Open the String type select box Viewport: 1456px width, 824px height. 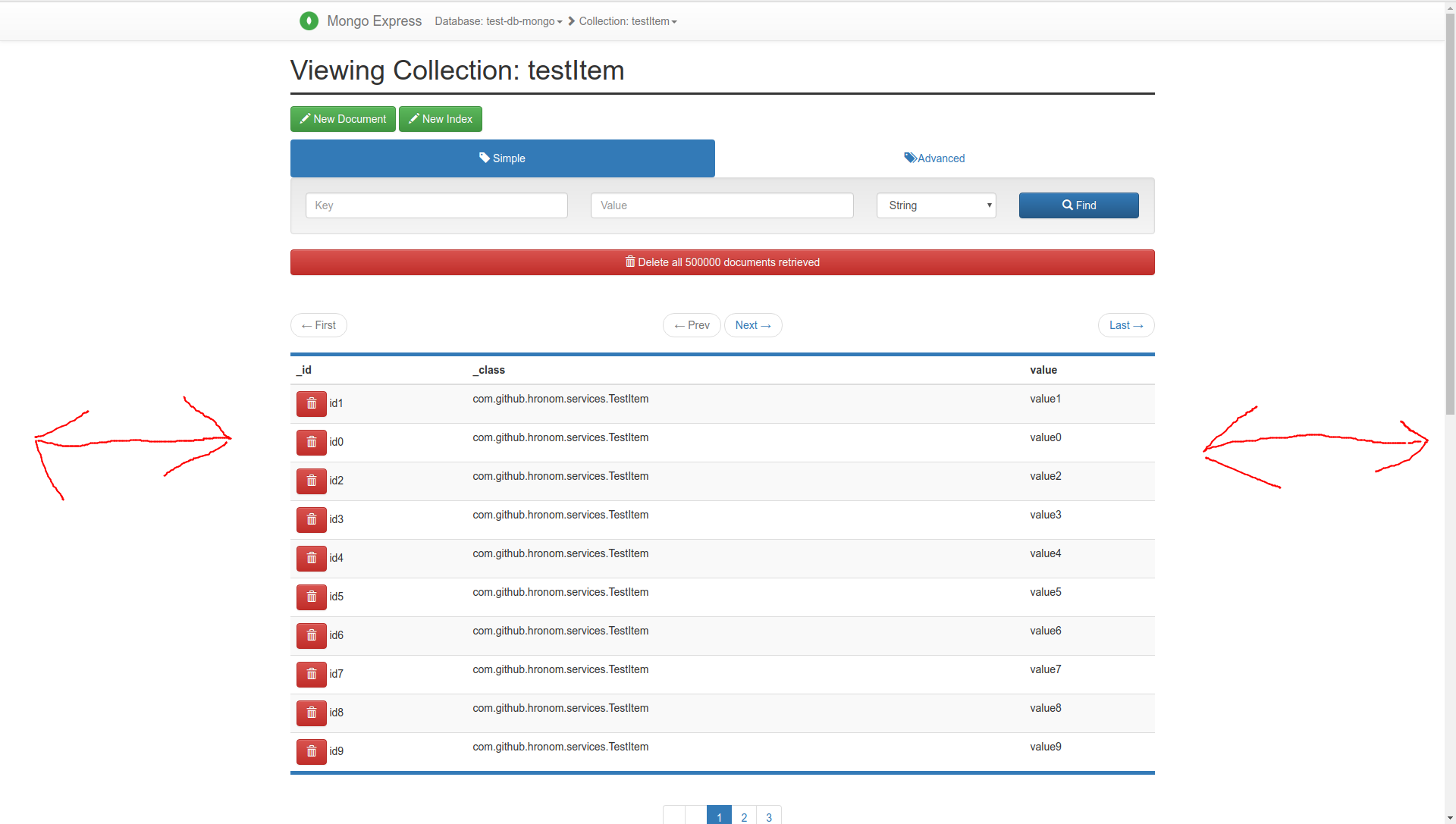pyautogui.click(x=936, y=205)
